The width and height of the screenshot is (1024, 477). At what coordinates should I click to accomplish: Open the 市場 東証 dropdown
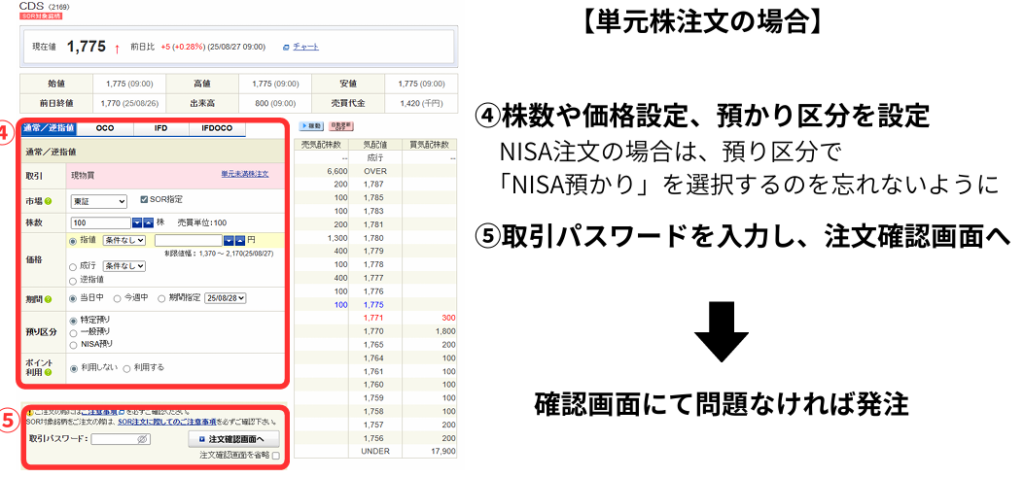pyautogui.click(x=100, y=201)
